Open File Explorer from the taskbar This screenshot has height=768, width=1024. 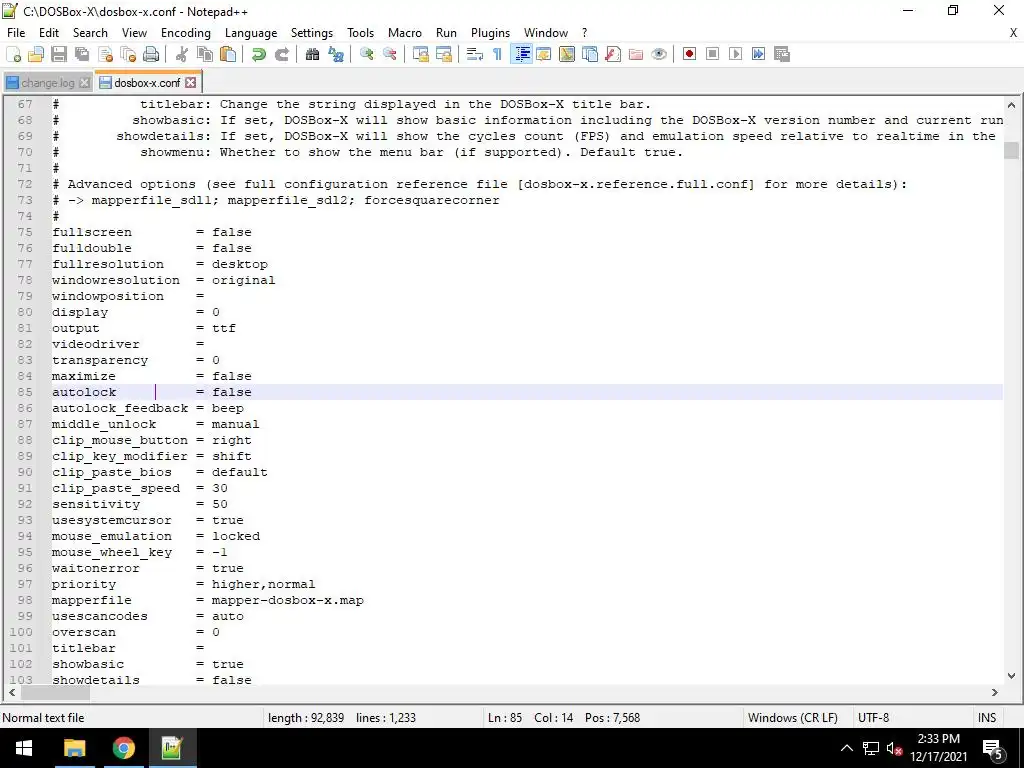pyautogui.click(x=74, y=748)
